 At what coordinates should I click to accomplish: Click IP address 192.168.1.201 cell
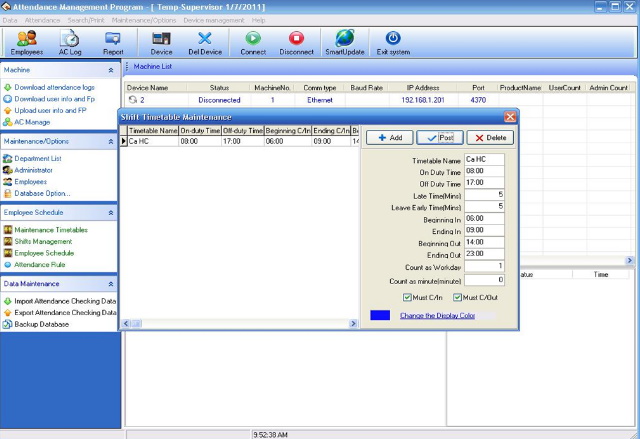click(423, 100)
